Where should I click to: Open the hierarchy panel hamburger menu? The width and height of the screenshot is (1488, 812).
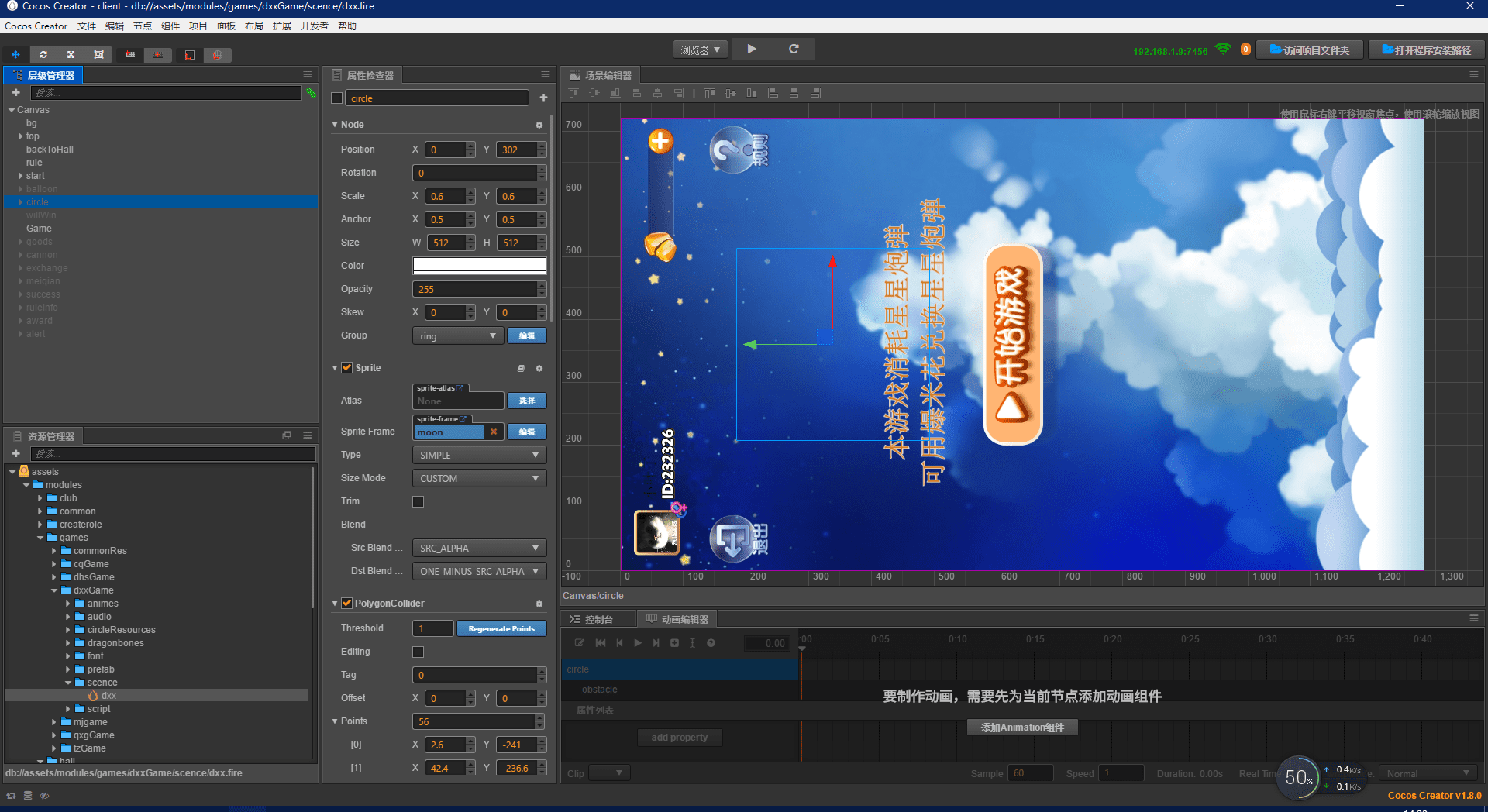pos(308,74)
